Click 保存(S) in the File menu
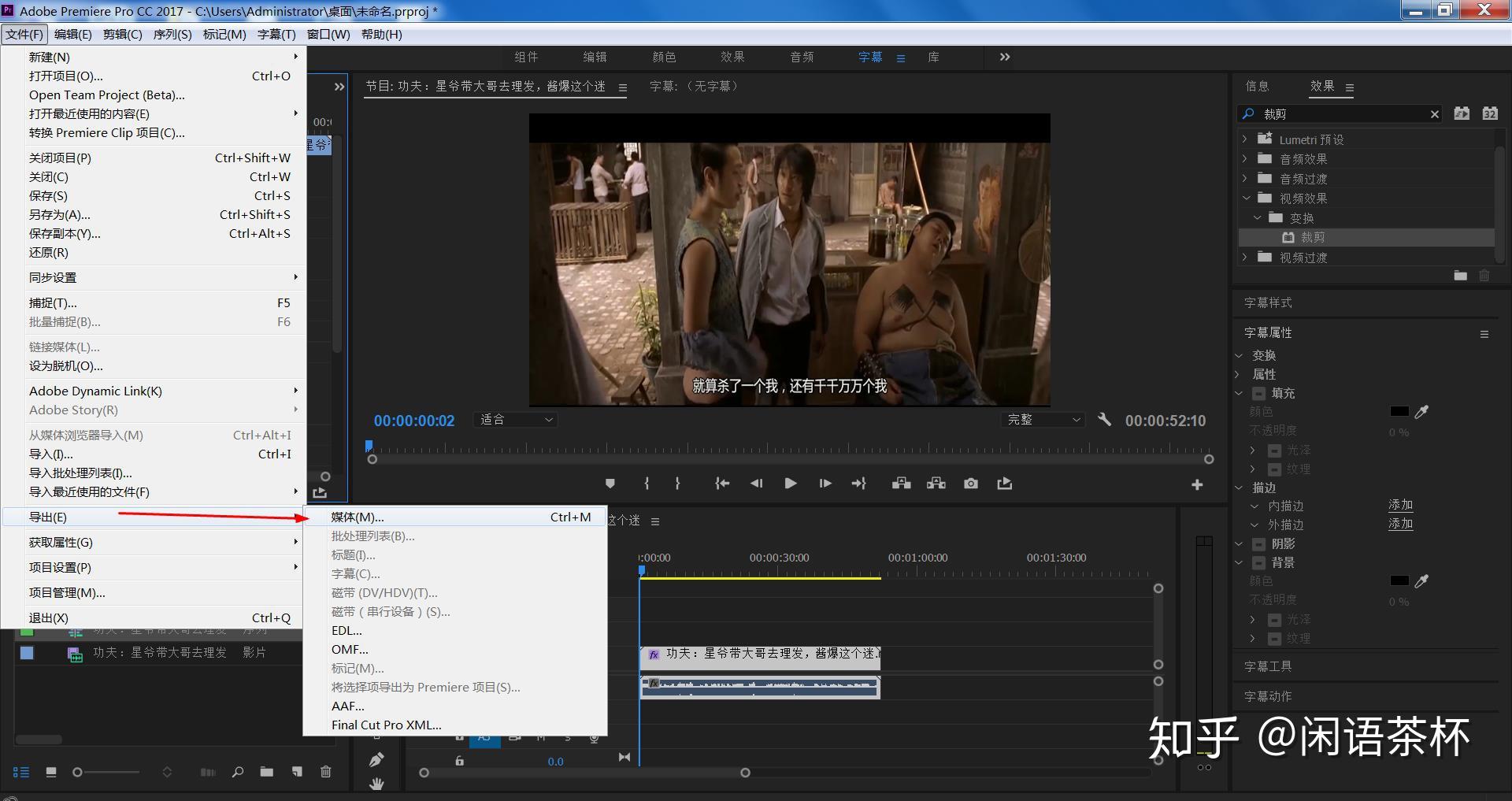Image resolution: width=1512 pixels, height=801 pixels. pos(154,196)
